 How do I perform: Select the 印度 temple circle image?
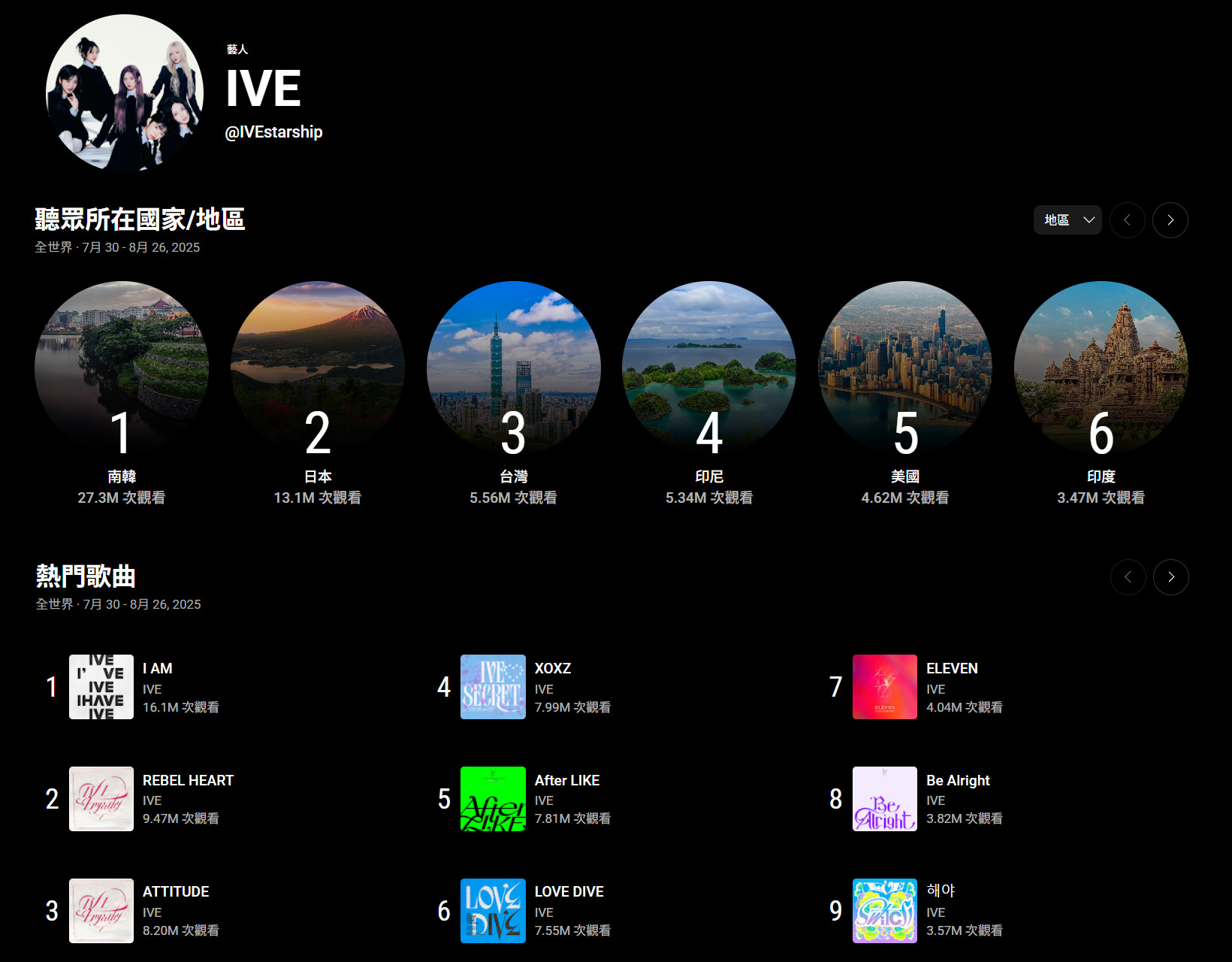coord(1101,361)
